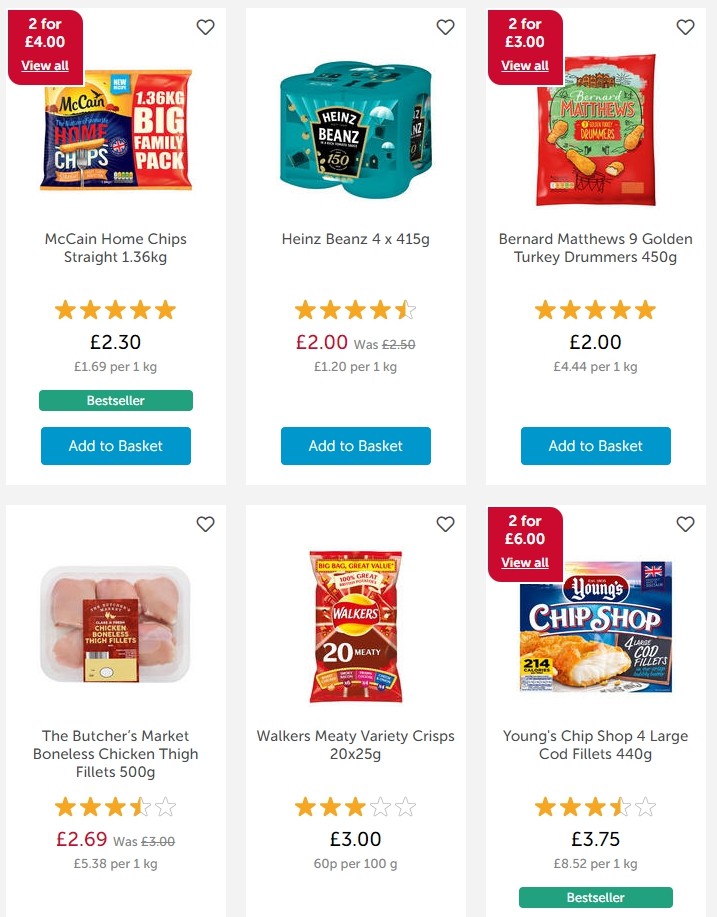Screen dimensions: 717x917
Task: Click the wishlist heart on Walkers crisps
Action: point(445,524)
